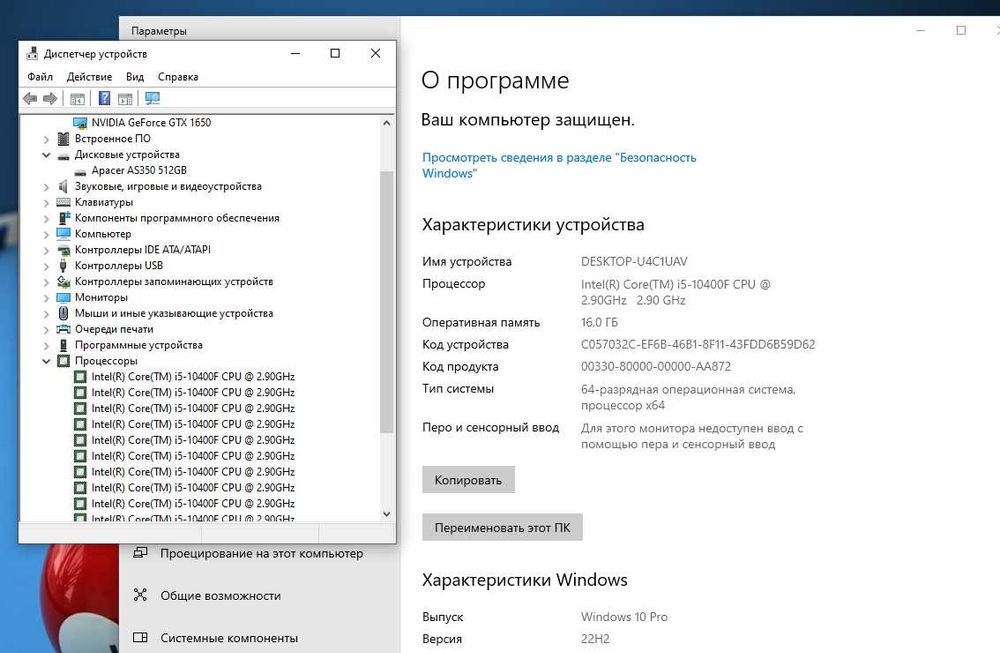Click the Мониторы display icon

click(63, 298)
